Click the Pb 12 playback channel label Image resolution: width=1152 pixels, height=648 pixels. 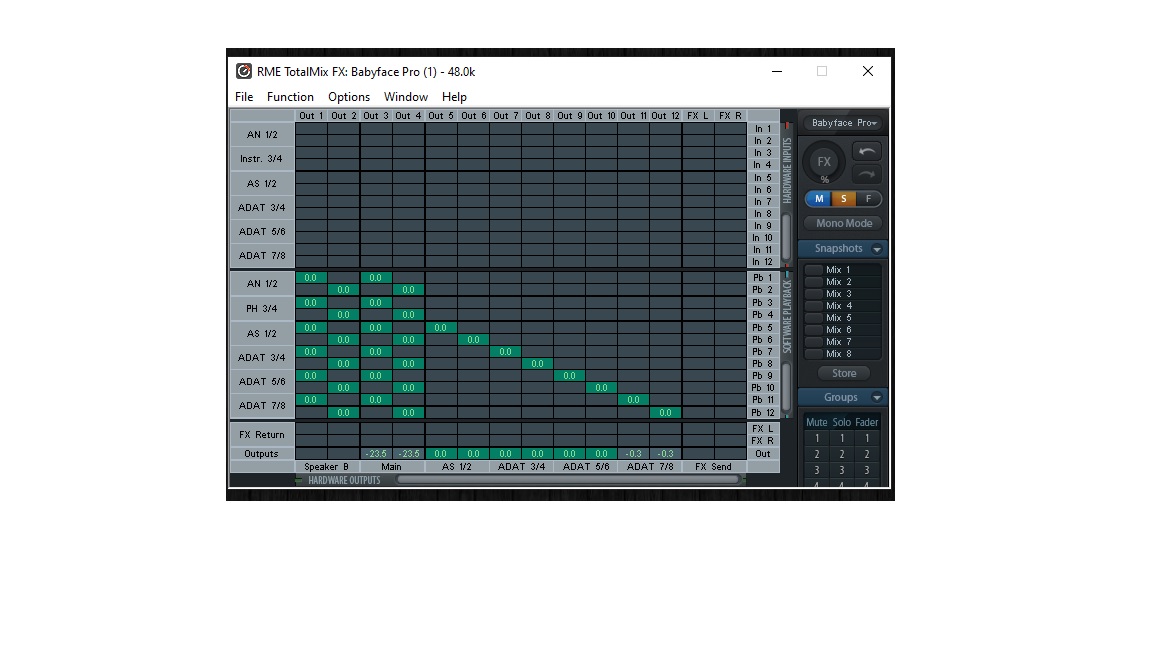pos(763,413)
